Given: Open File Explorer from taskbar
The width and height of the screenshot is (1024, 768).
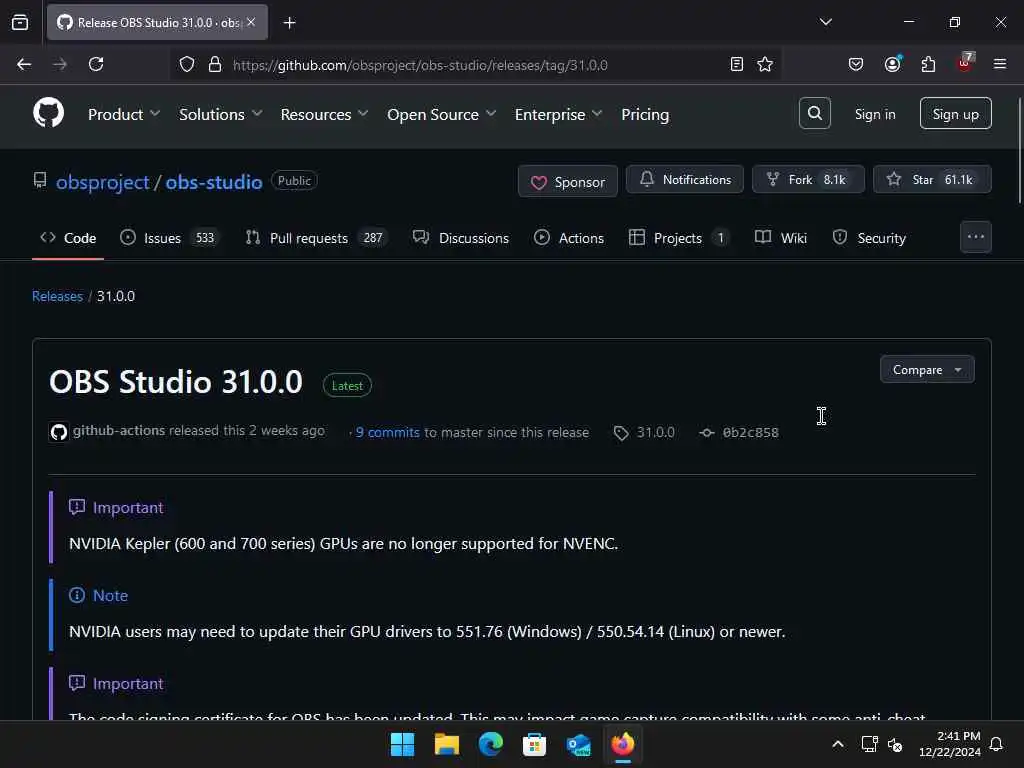Looking at the screenshot, I should [447, 744].
